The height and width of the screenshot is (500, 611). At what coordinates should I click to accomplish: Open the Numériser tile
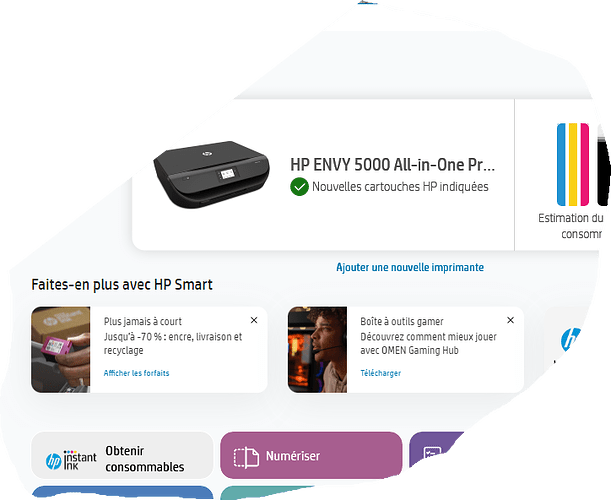pyautogui.click(x=311, y=455)
